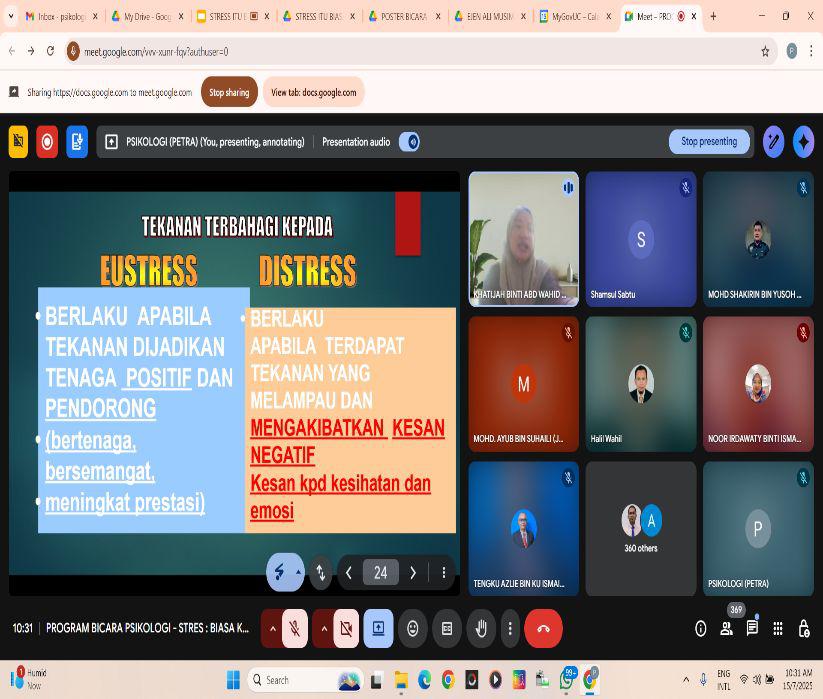Expand the microphone audio settings arrow
Viewport: 823px width, 699px height.
tap(272, 629)
